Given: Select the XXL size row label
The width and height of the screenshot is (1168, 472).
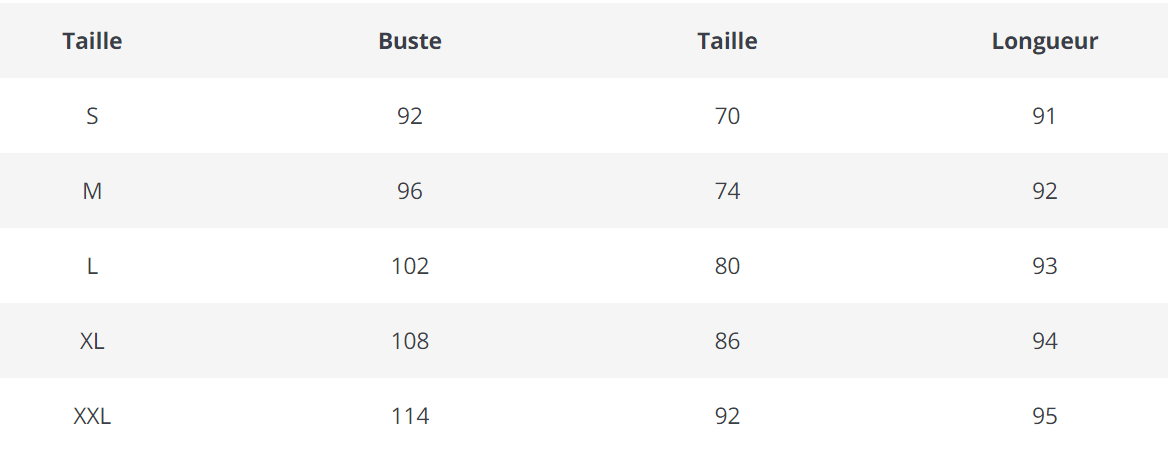Looking at the screenshot, I should tap(92, 416).
